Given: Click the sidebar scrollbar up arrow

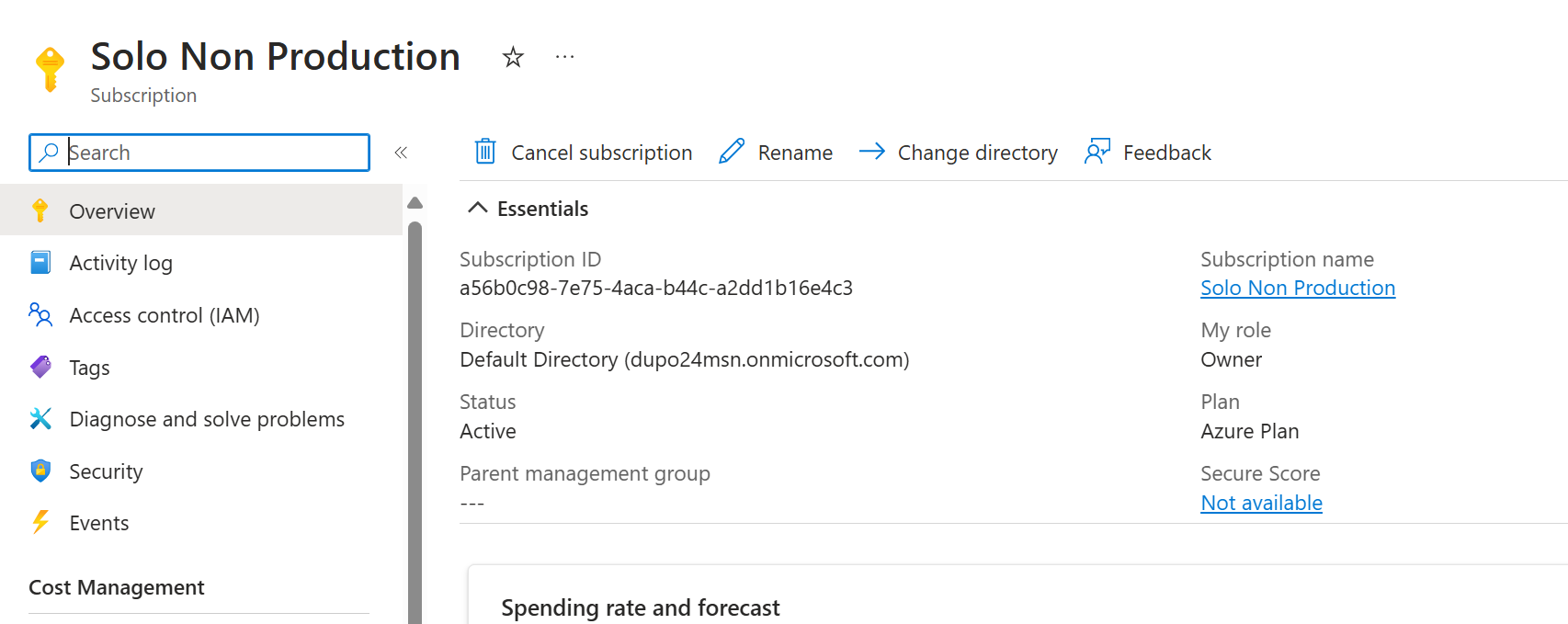Looking at the screenshot, I should [x=415, y=202].
